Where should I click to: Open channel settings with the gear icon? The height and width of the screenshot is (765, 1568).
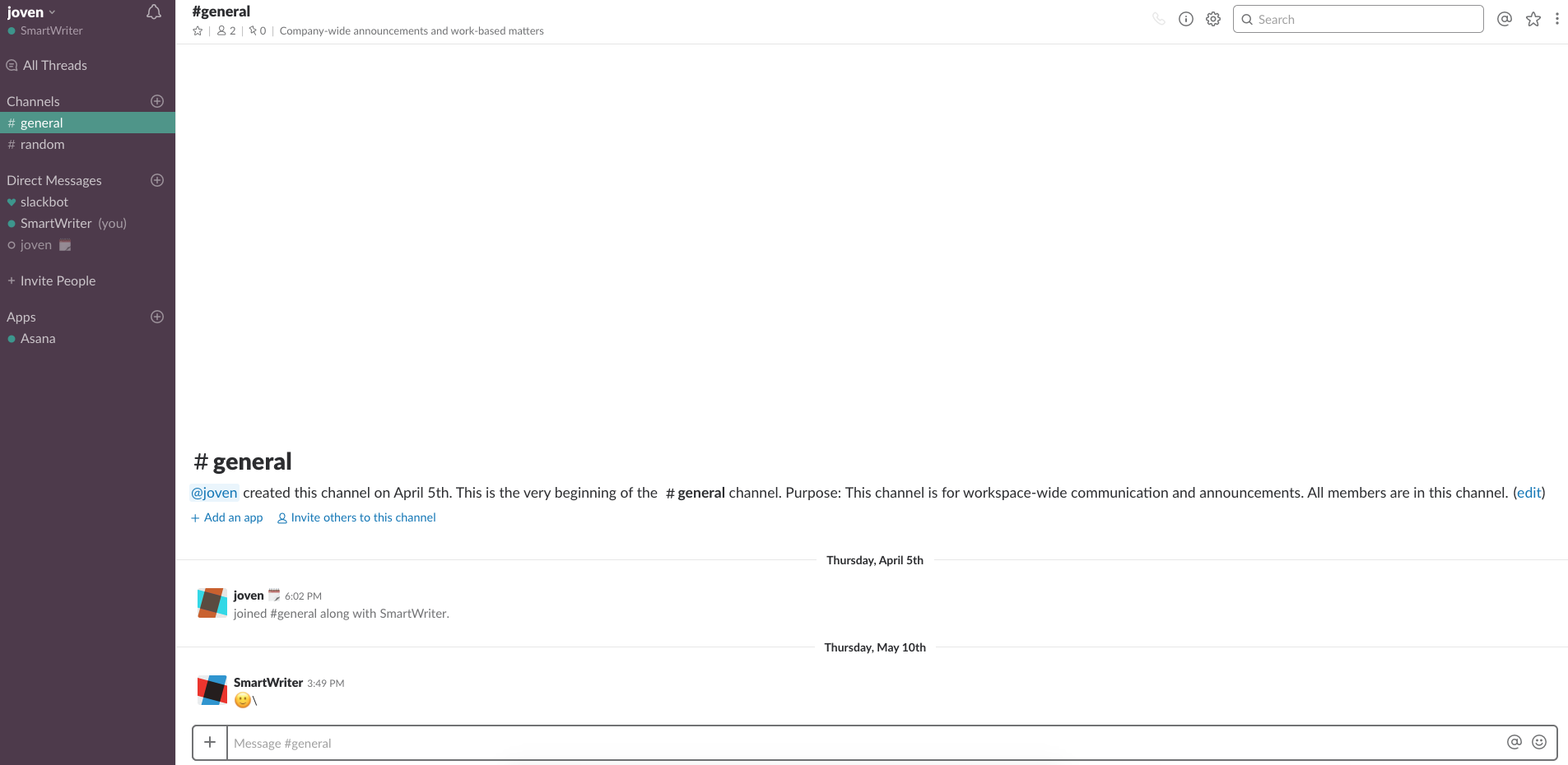tap(1212, 19)
